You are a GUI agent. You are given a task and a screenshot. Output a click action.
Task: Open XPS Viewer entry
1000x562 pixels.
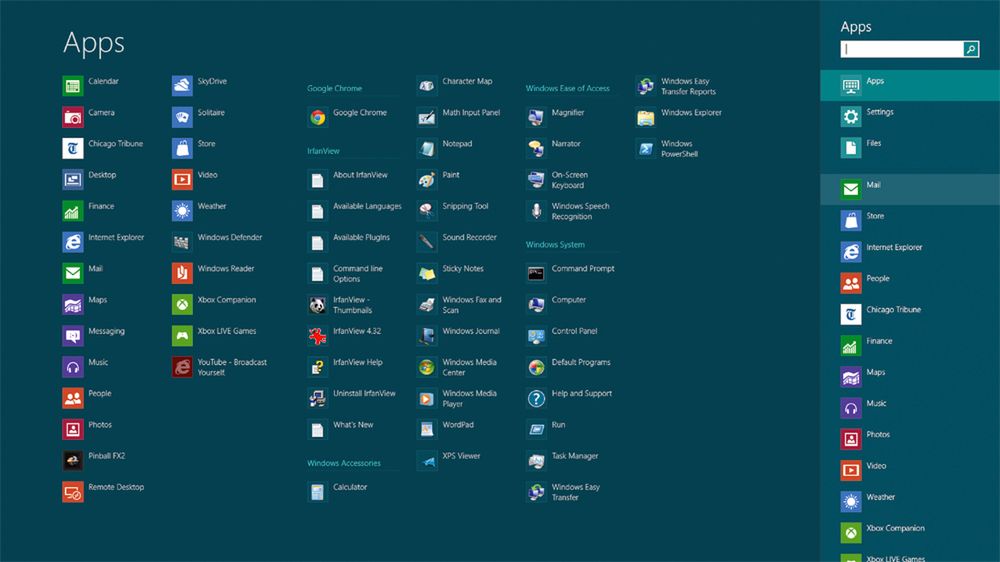click(449, 461)
